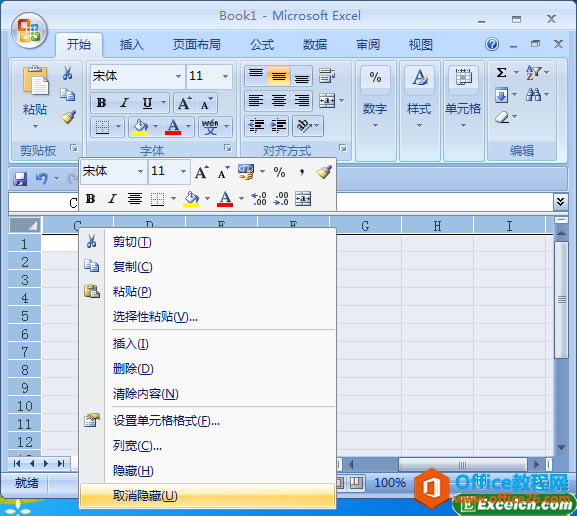Toggle Bold in the ribbon
This screenshot has width=577, height=516.
click(x=101, y=103)
